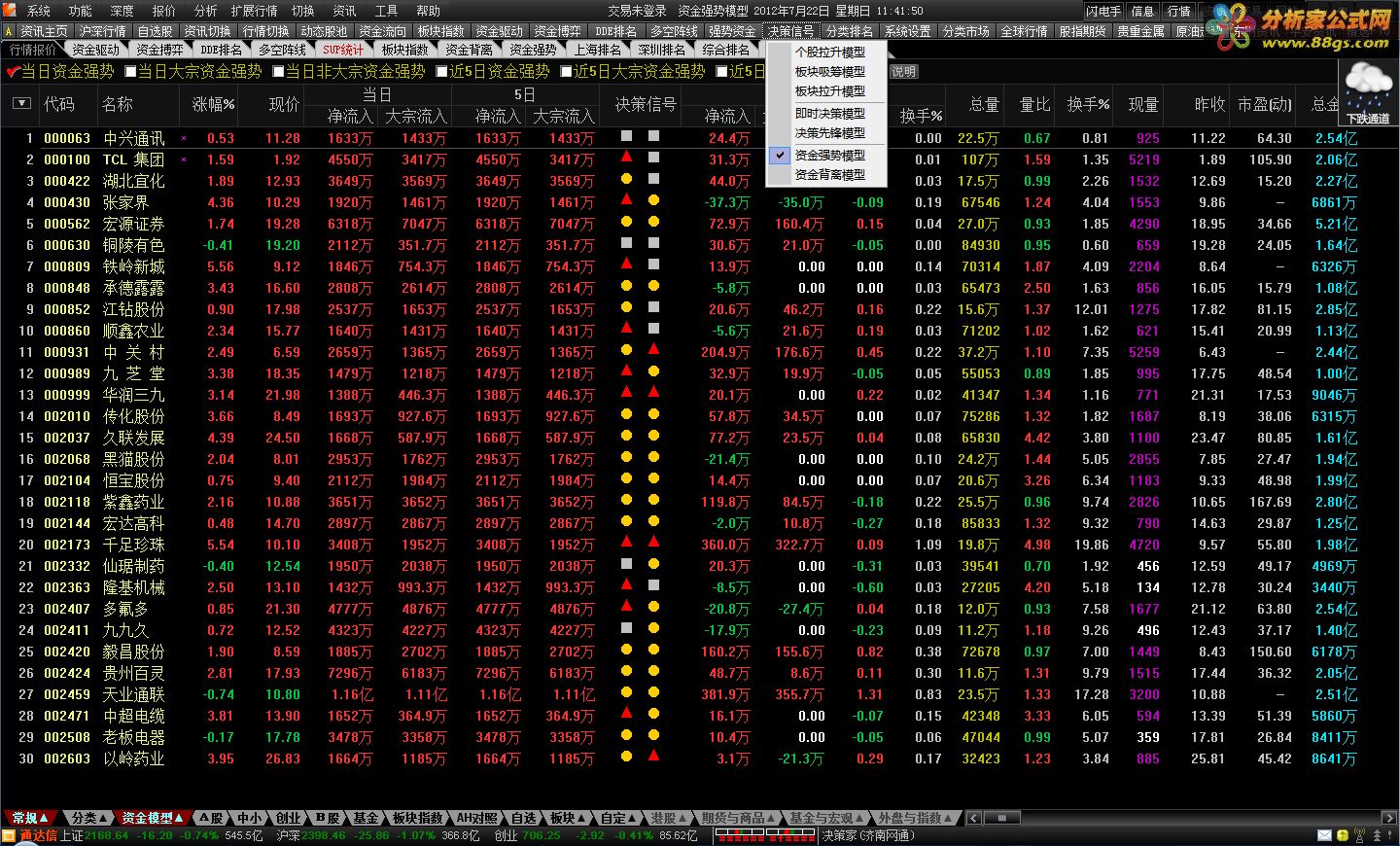
Task: Click red triangle signal in TCL 集团 row
Action: click(x=626, y=158)
